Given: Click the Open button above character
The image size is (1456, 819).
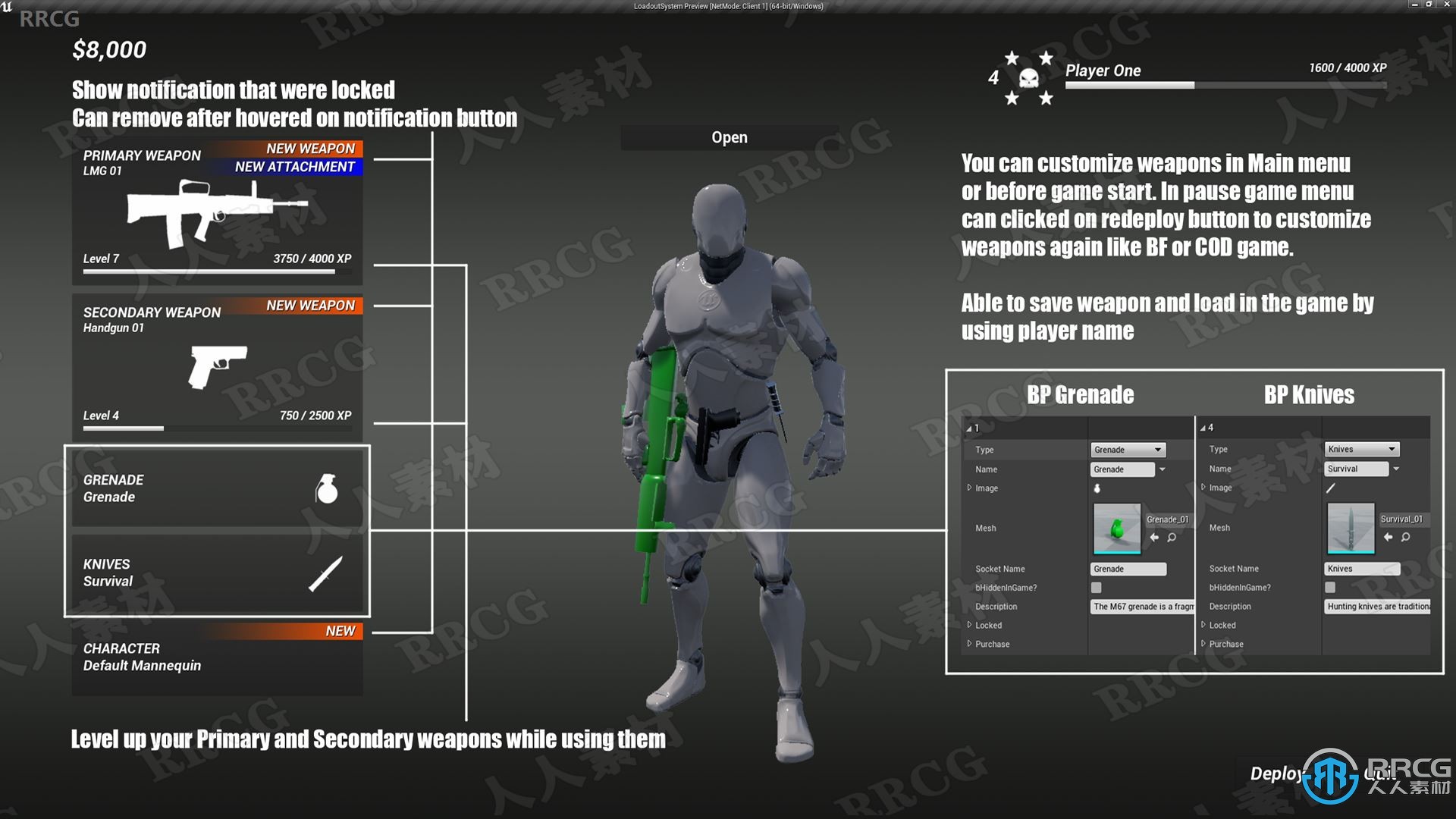Looking at the screenshot, I should pyautogui.click(x=729, y=136).
